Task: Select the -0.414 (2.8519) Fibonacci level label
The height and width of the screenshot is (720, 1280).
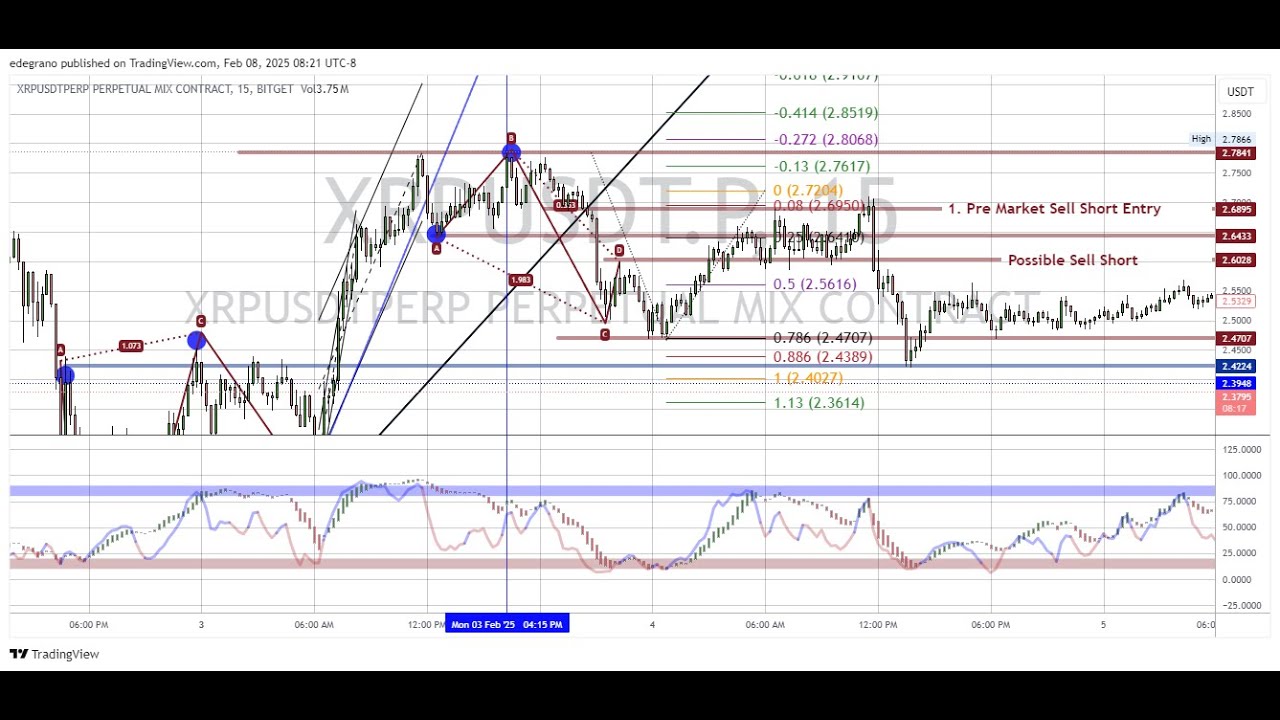Action: coord(826,113)
